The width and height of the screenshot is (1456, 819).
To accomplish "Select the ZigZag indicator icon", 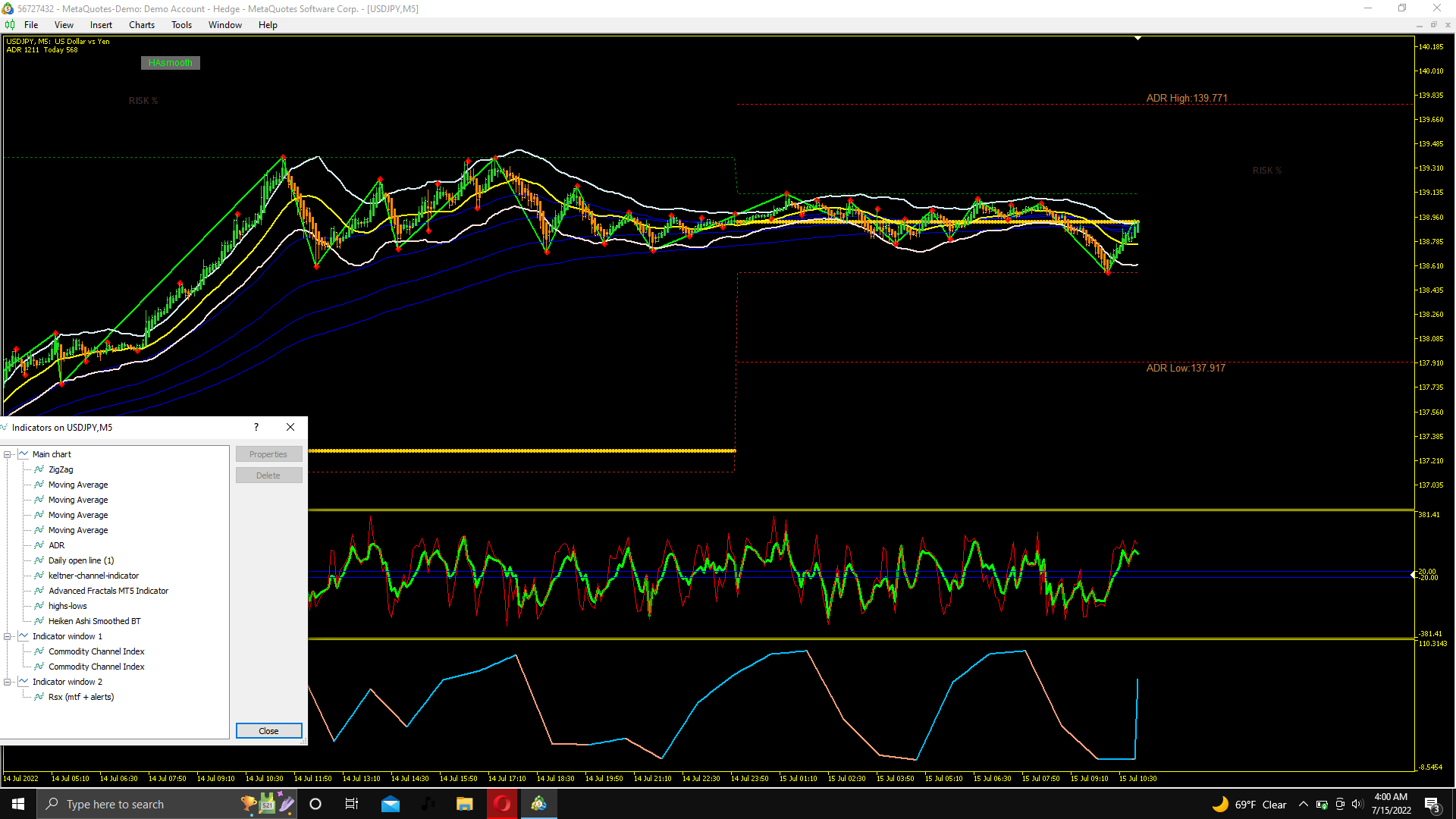I will [x=39, y=469].
